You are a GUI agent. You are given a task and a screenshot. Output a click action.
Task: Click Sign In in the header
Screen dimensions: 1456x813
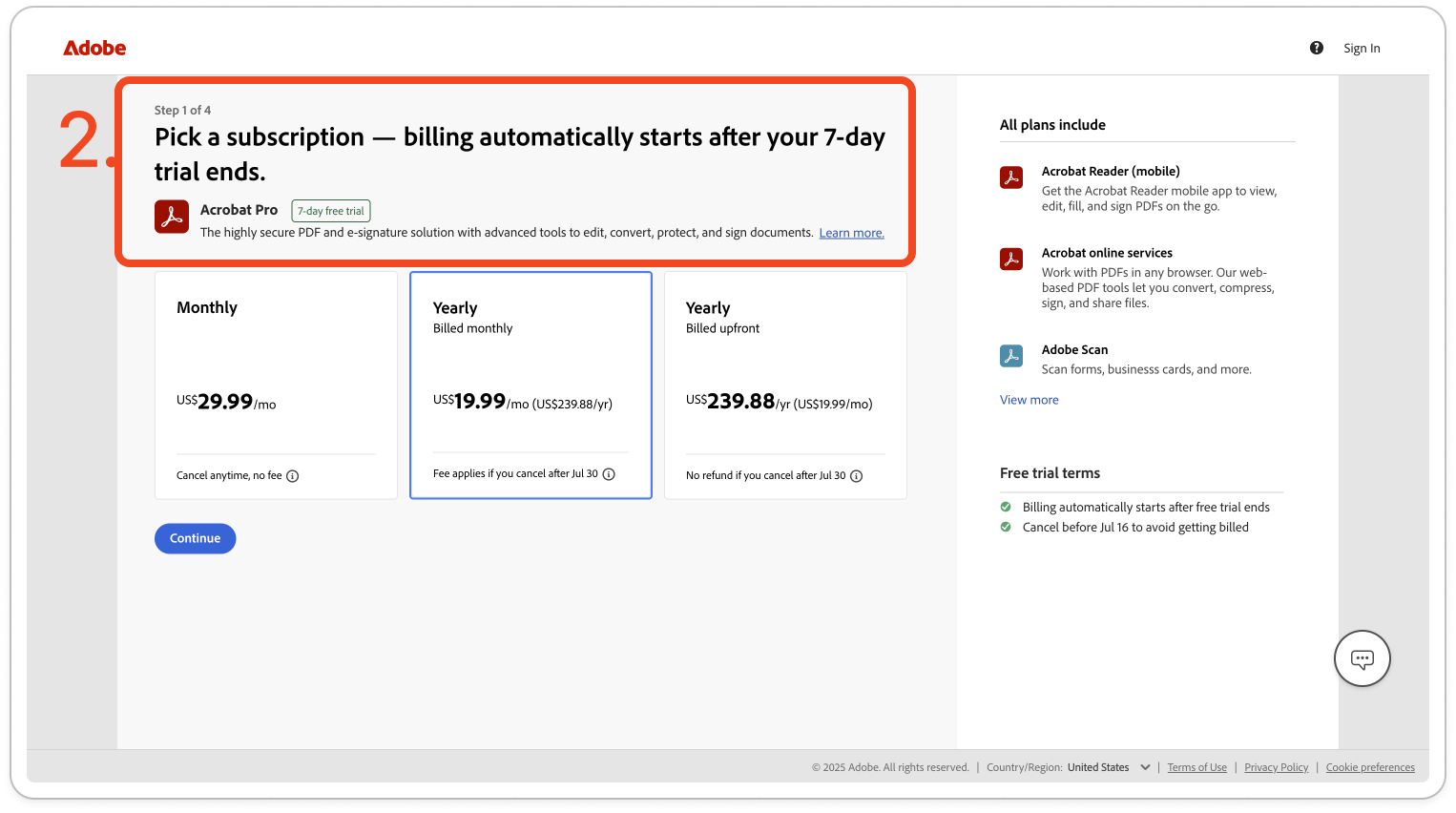tap(1362, 49)
